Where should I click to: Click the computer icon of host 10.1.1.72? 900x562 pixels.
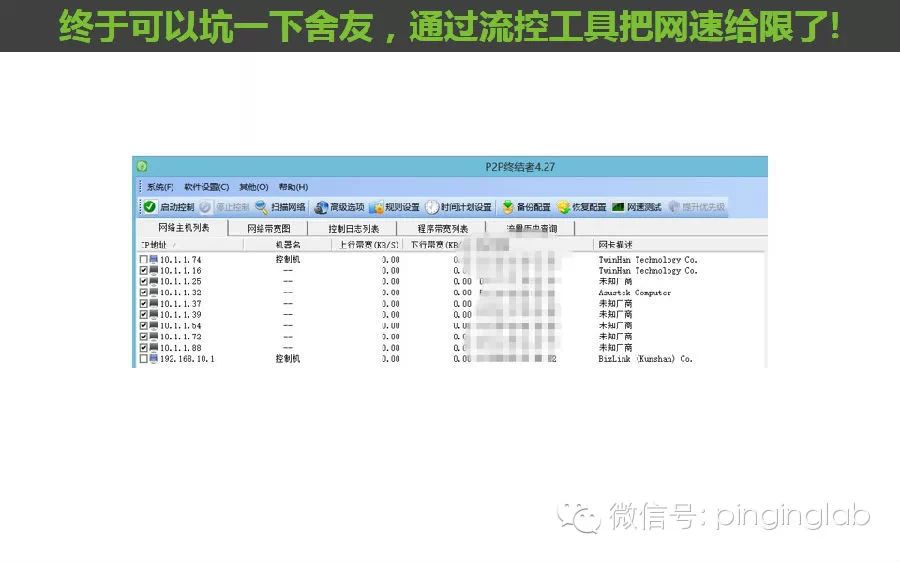point(153,336)
